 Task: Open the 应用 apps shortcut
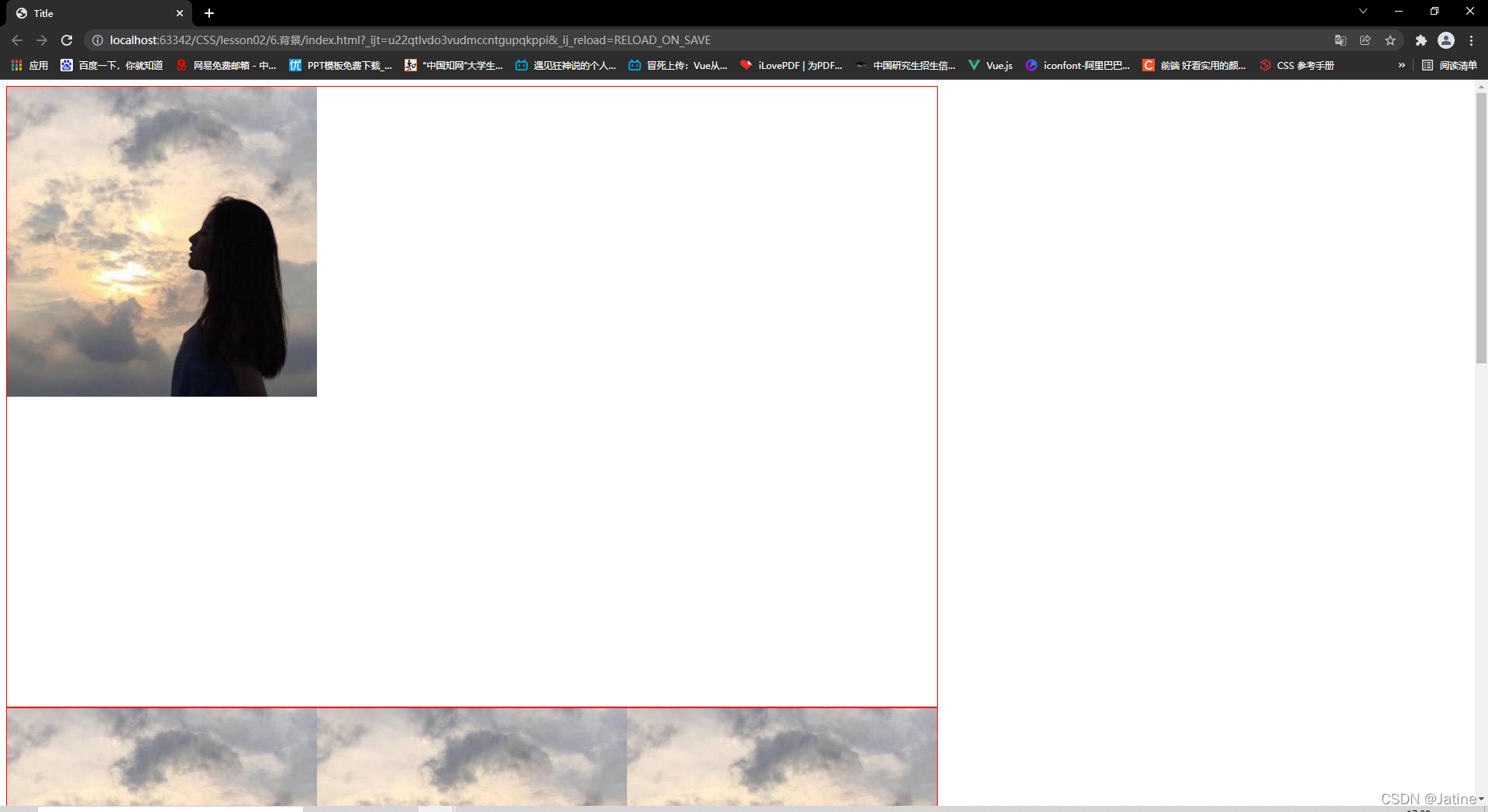point(29,65)
